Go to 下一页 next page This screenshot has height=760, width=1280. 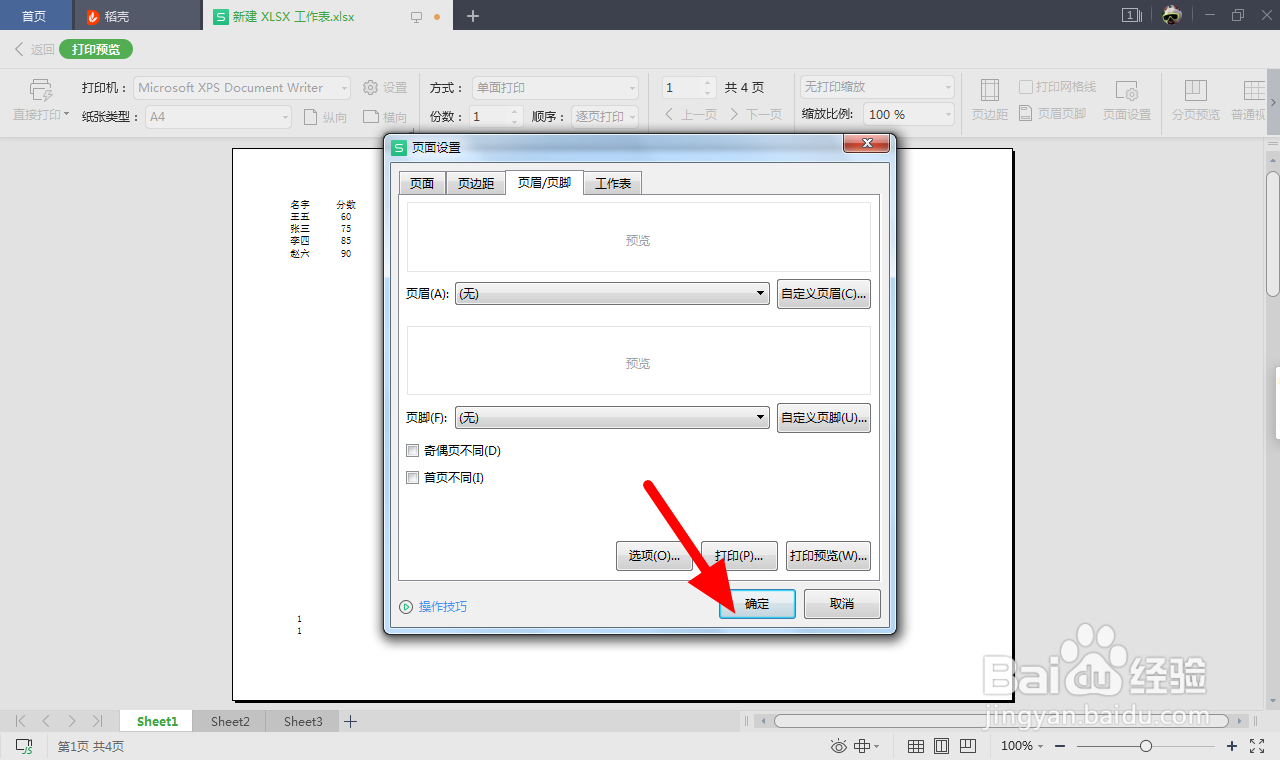(755, 115)
